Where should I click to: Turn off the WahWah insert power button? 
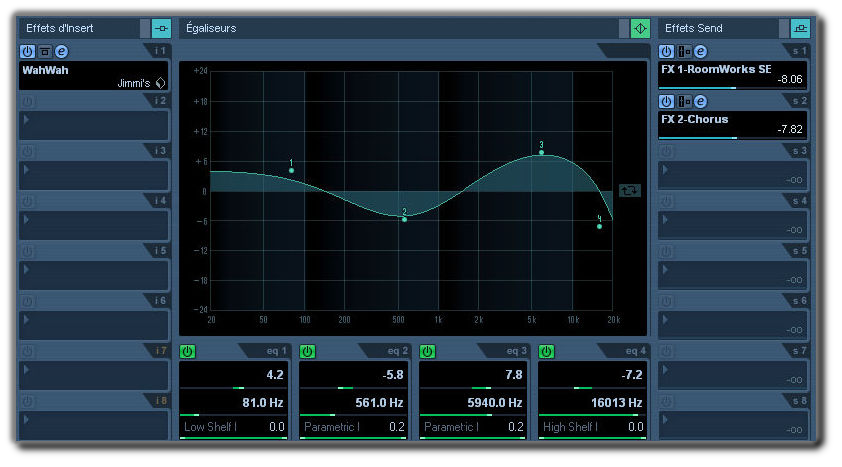click(x=27, y=51)
